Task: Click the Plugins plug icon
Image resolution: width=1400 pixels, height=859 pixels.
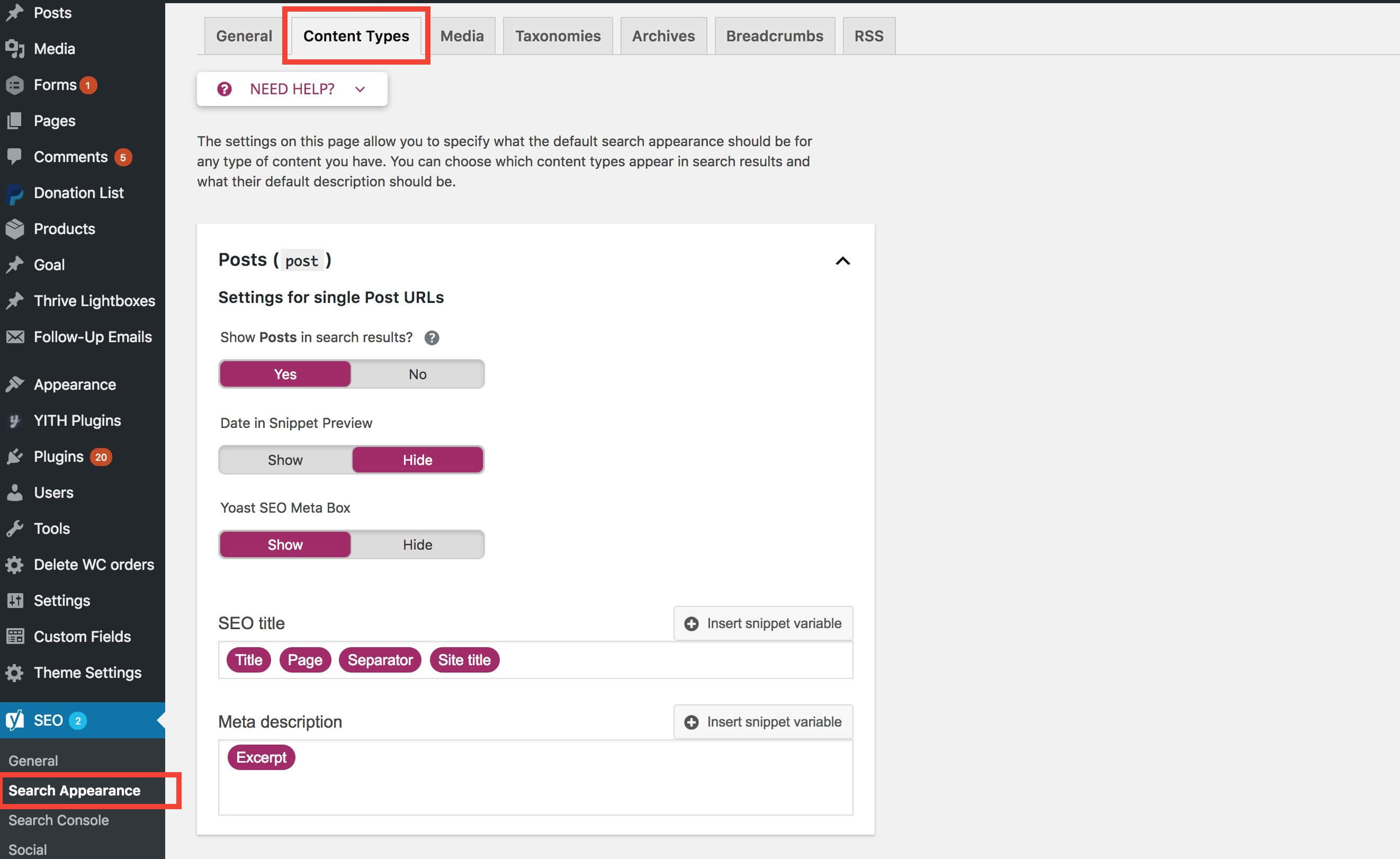Action: 15,456
